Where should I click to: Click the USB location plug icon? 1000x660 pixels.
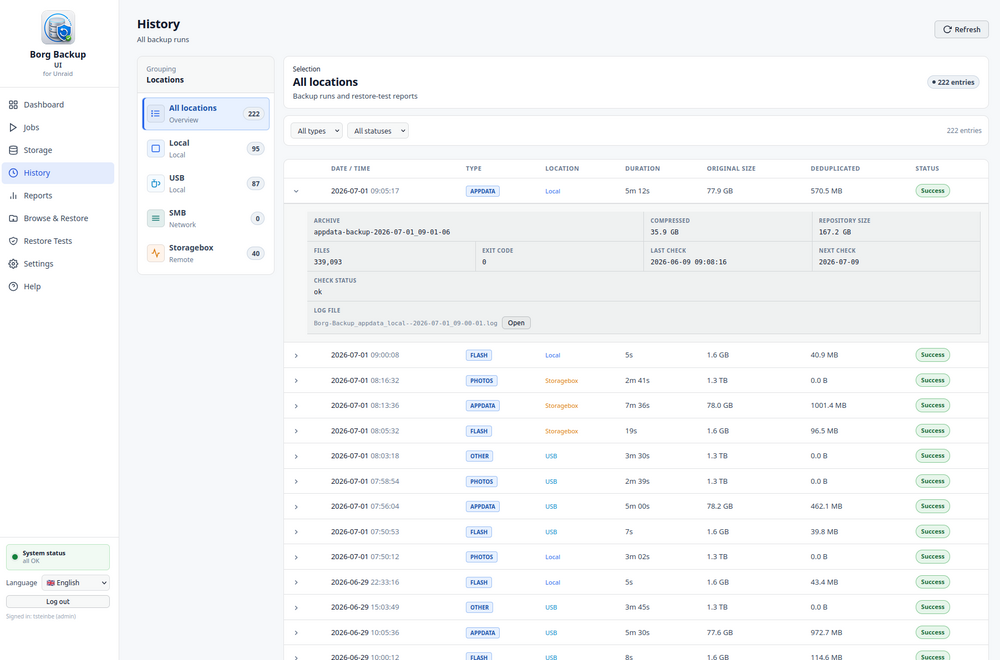156,184
